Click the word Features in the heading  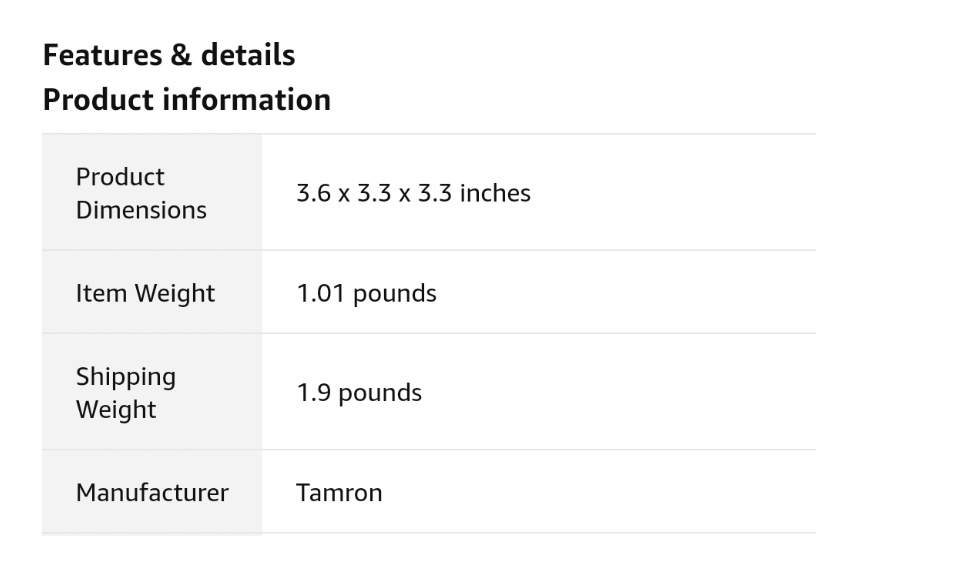[103, 55]
